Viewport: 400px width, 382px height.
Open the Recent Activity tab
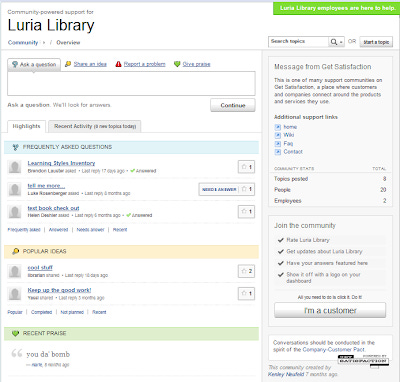(x=95, y=126)
